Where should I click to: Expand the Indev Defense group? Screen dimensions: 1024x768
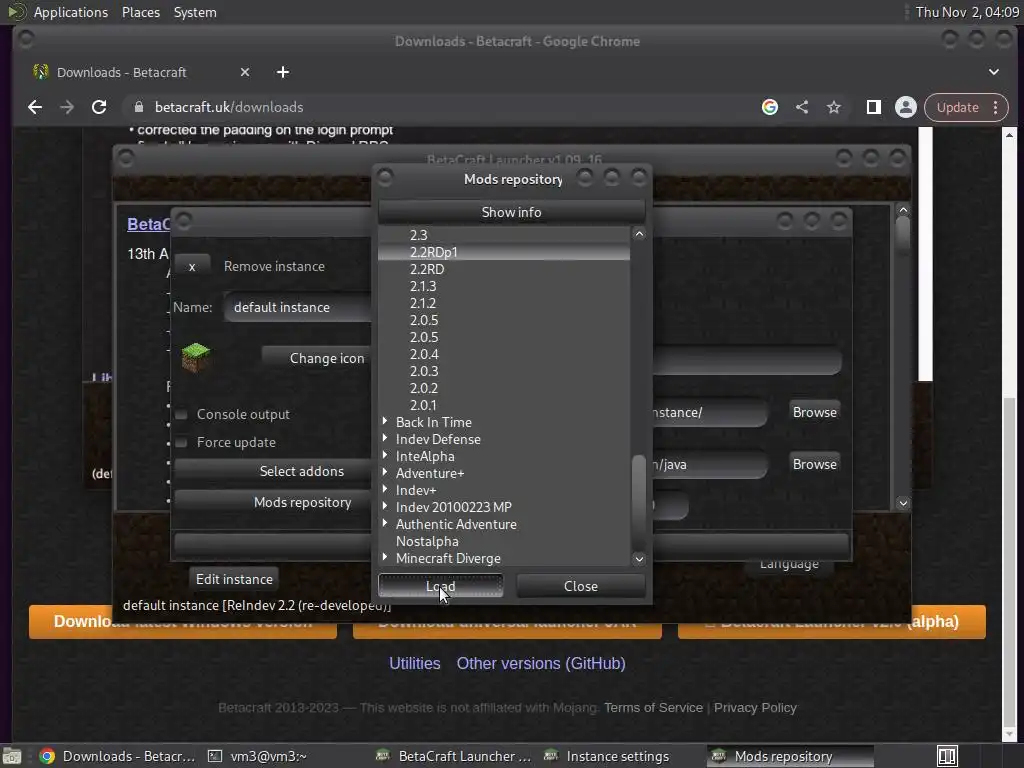click(385, 439)
